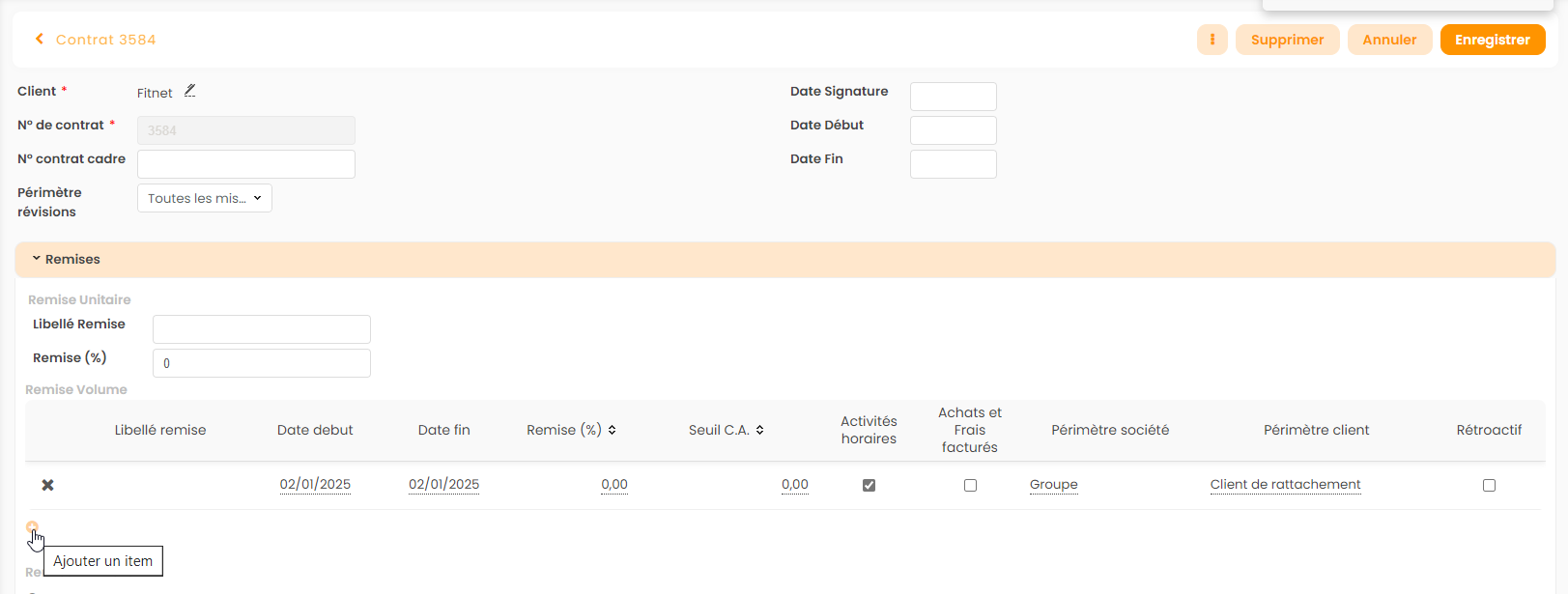Open the Périmètre révisions dropdown
The width and height of the screenshot is (1568, 594).
pyautogui.click(x=205, y=198)
